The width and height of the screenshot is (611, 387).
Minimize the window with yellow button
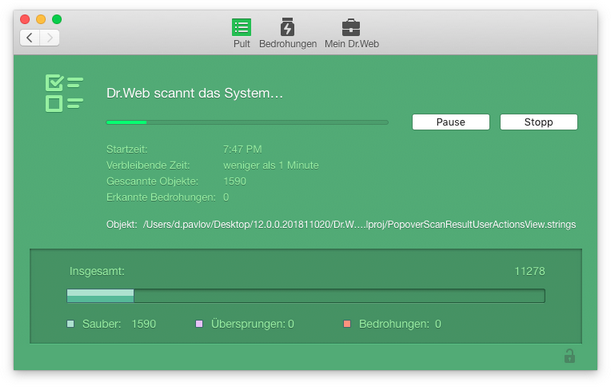click(41, 19)
